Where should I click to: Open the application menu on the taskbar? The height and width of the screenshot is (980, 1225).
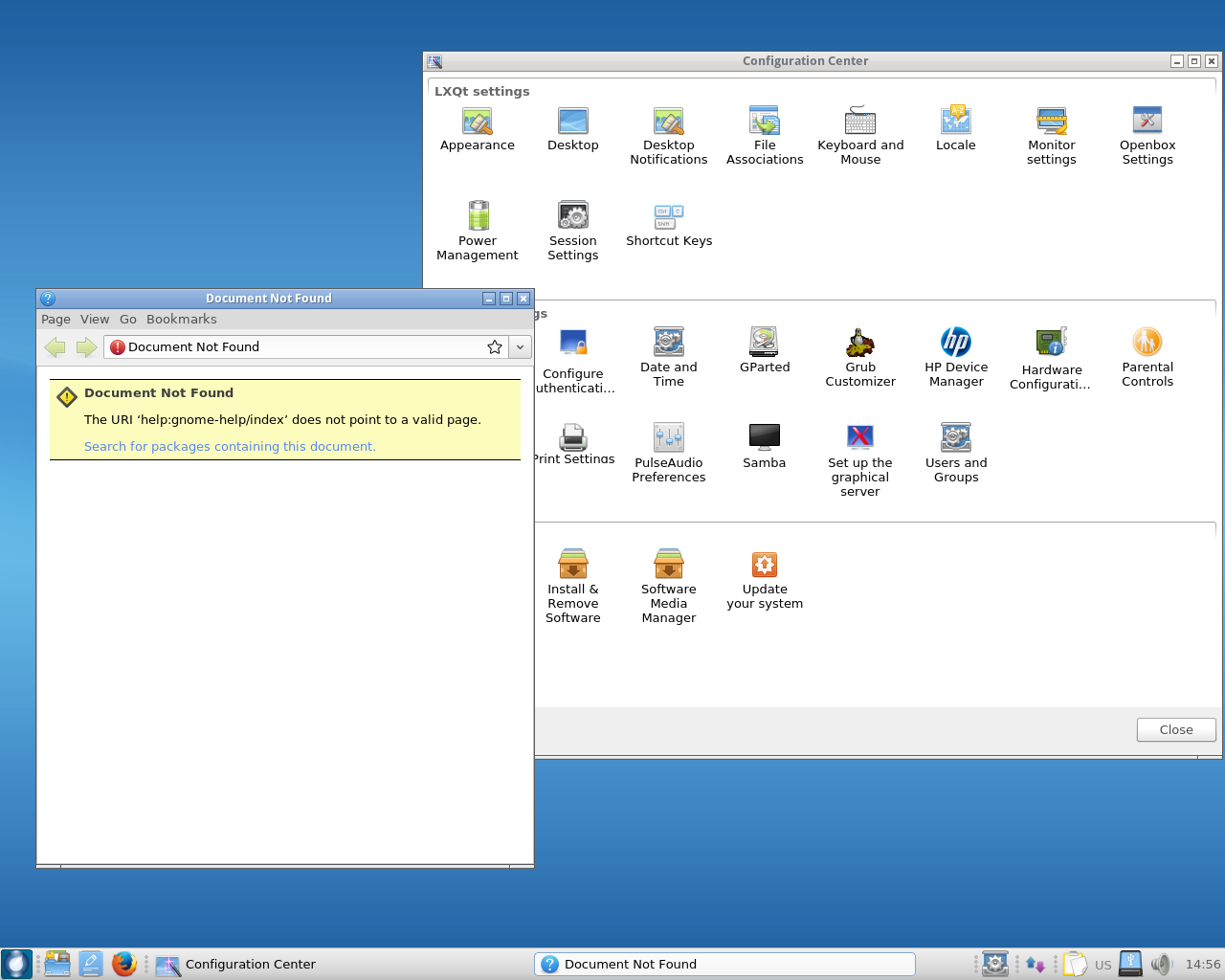tap(16, 964)
